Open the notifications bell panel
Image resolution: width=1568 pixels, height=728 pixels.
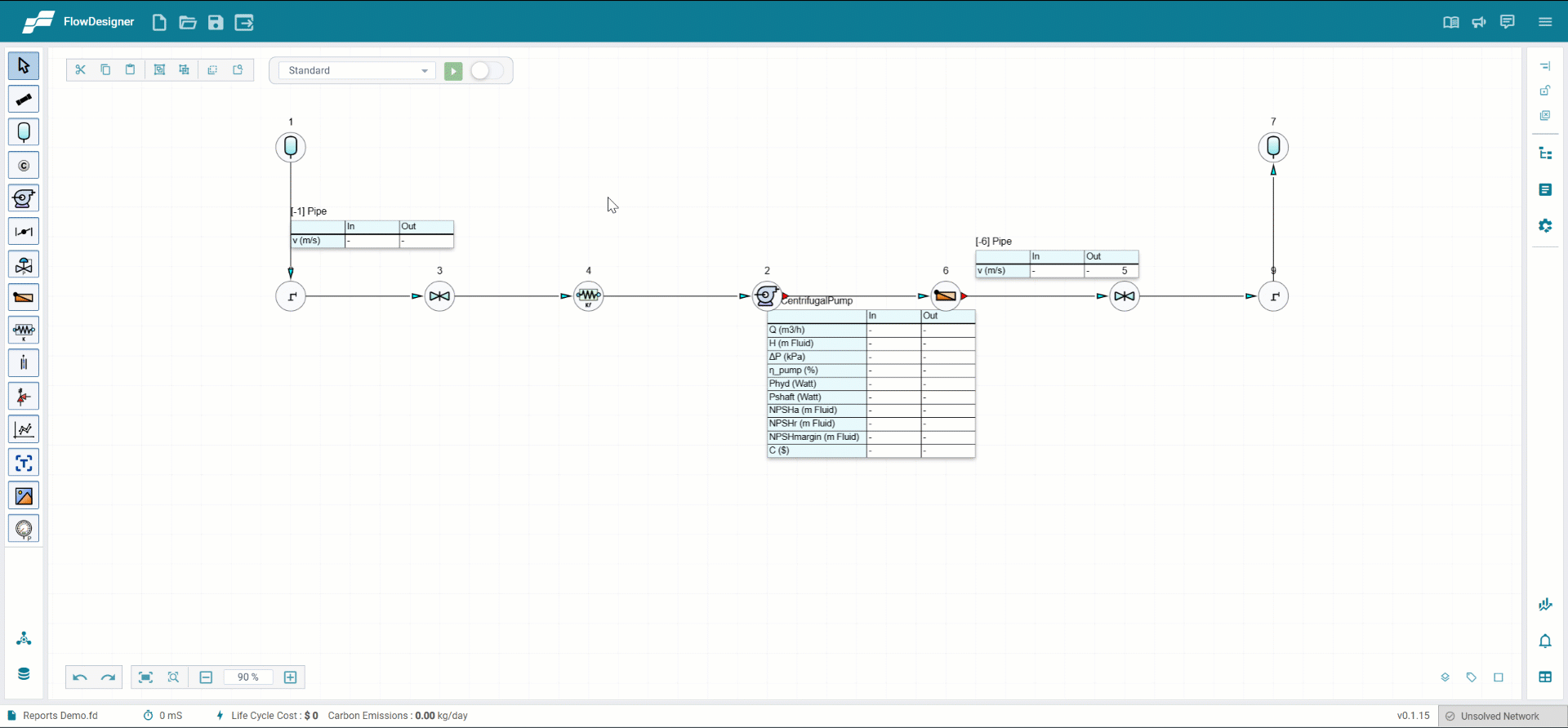click(x=1545, y=641)
